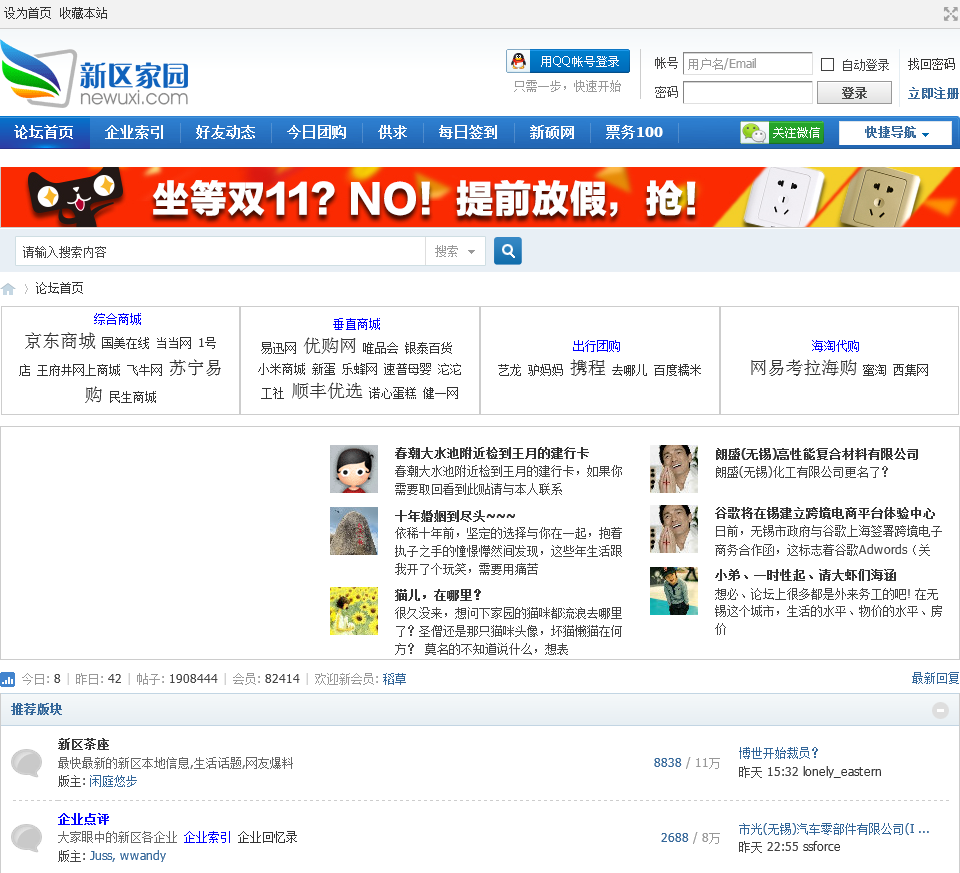Click the 用QQ帐号登录 button
960x873 pixels.
(x=568, y=61)
